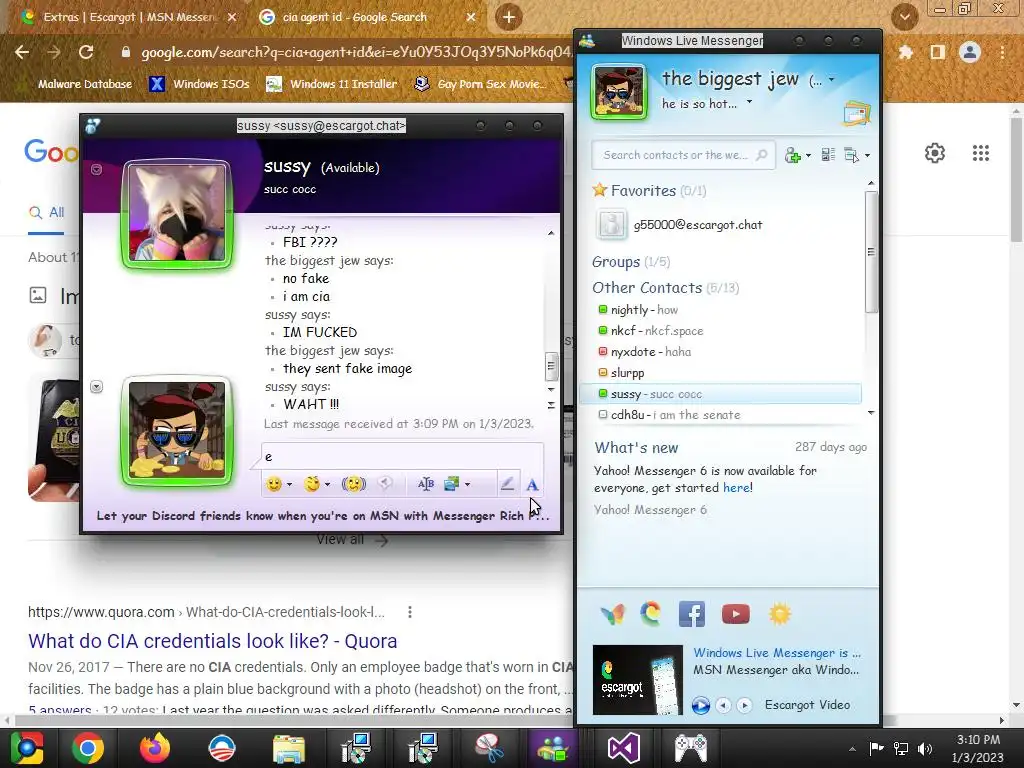The height and width of the screenshot is (768, 1024).
Task: Click the Escargot snail icon in bottom bar
Action: click(650, 614)
